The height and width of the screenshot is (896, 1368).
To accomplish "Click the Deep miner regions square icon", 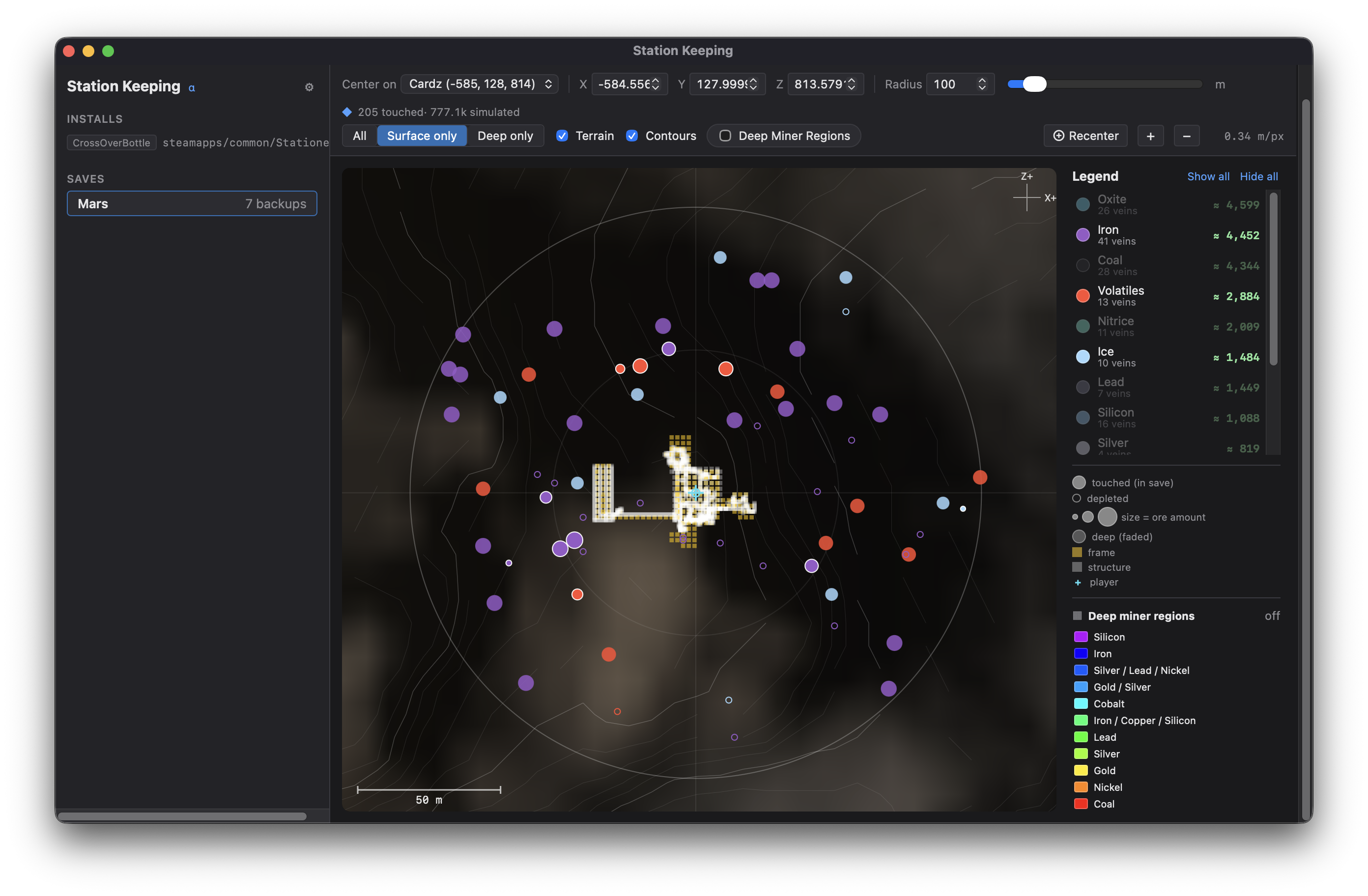I will 1077,616.
